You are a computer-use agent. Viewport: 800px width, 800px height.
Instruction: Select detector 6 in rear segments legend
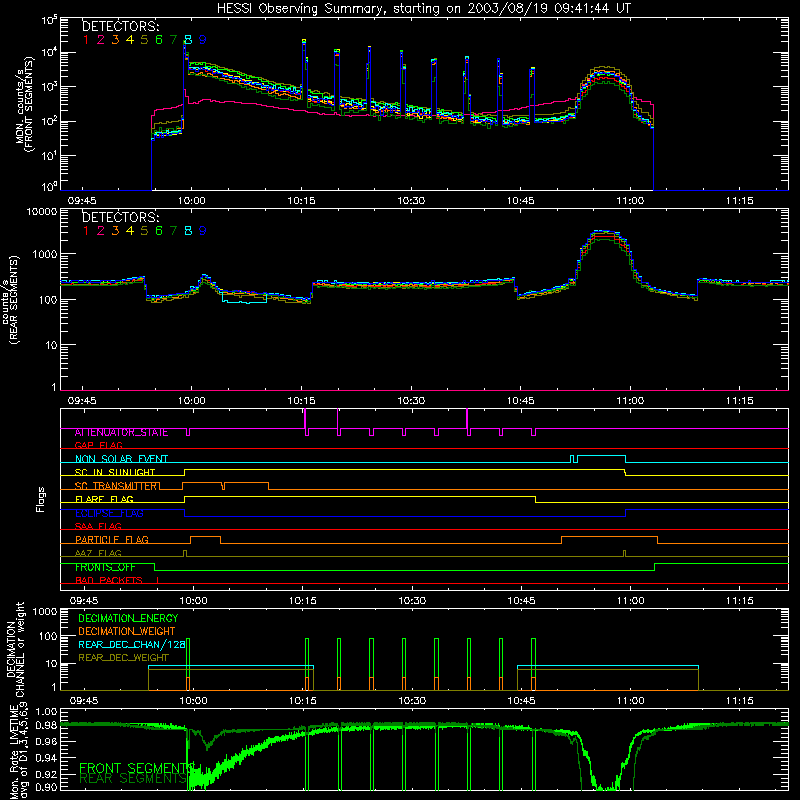(x=159, y=231)
